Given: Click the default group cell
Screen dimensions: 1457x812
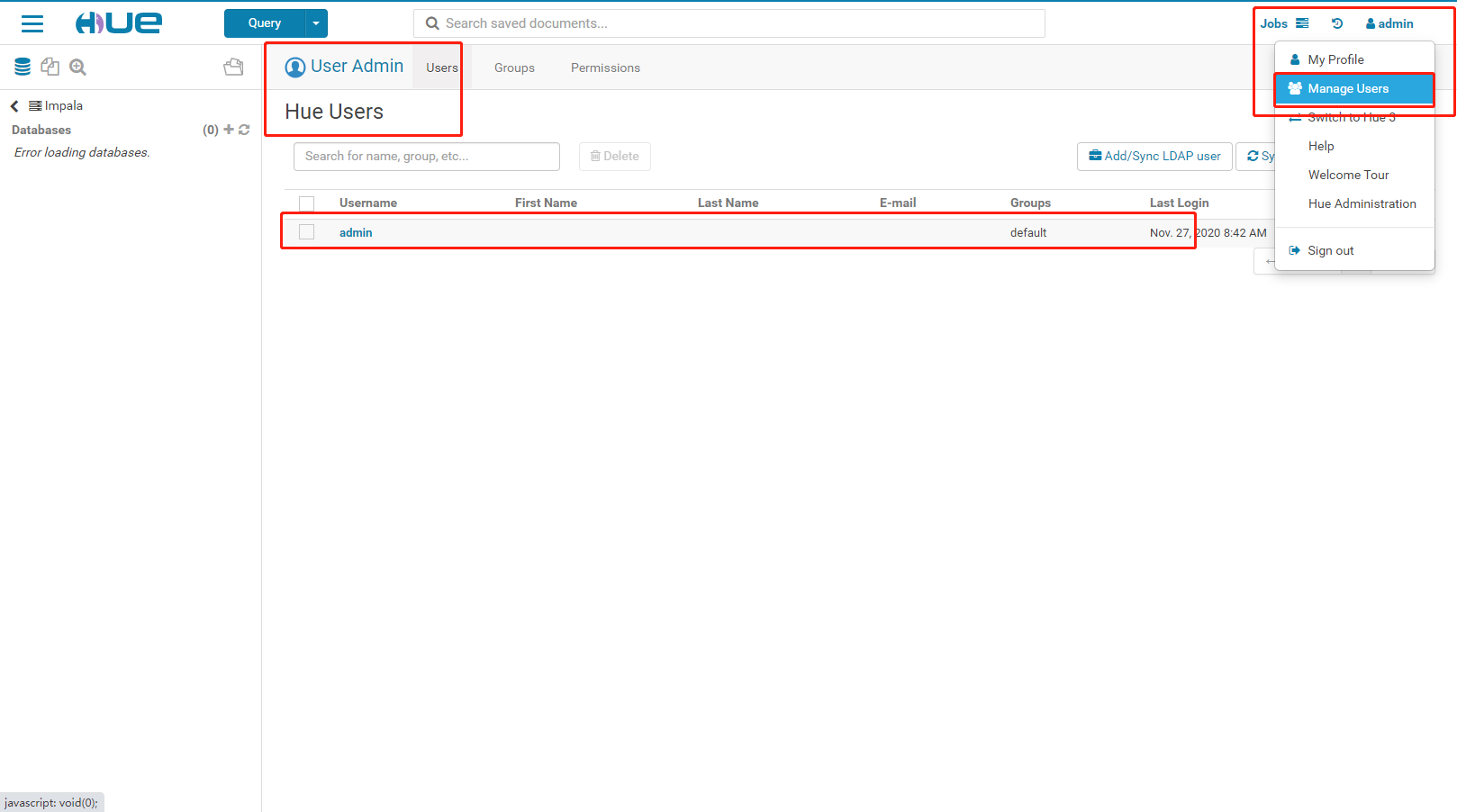Looking at the screenshot, I should [x=1028, y=232].
